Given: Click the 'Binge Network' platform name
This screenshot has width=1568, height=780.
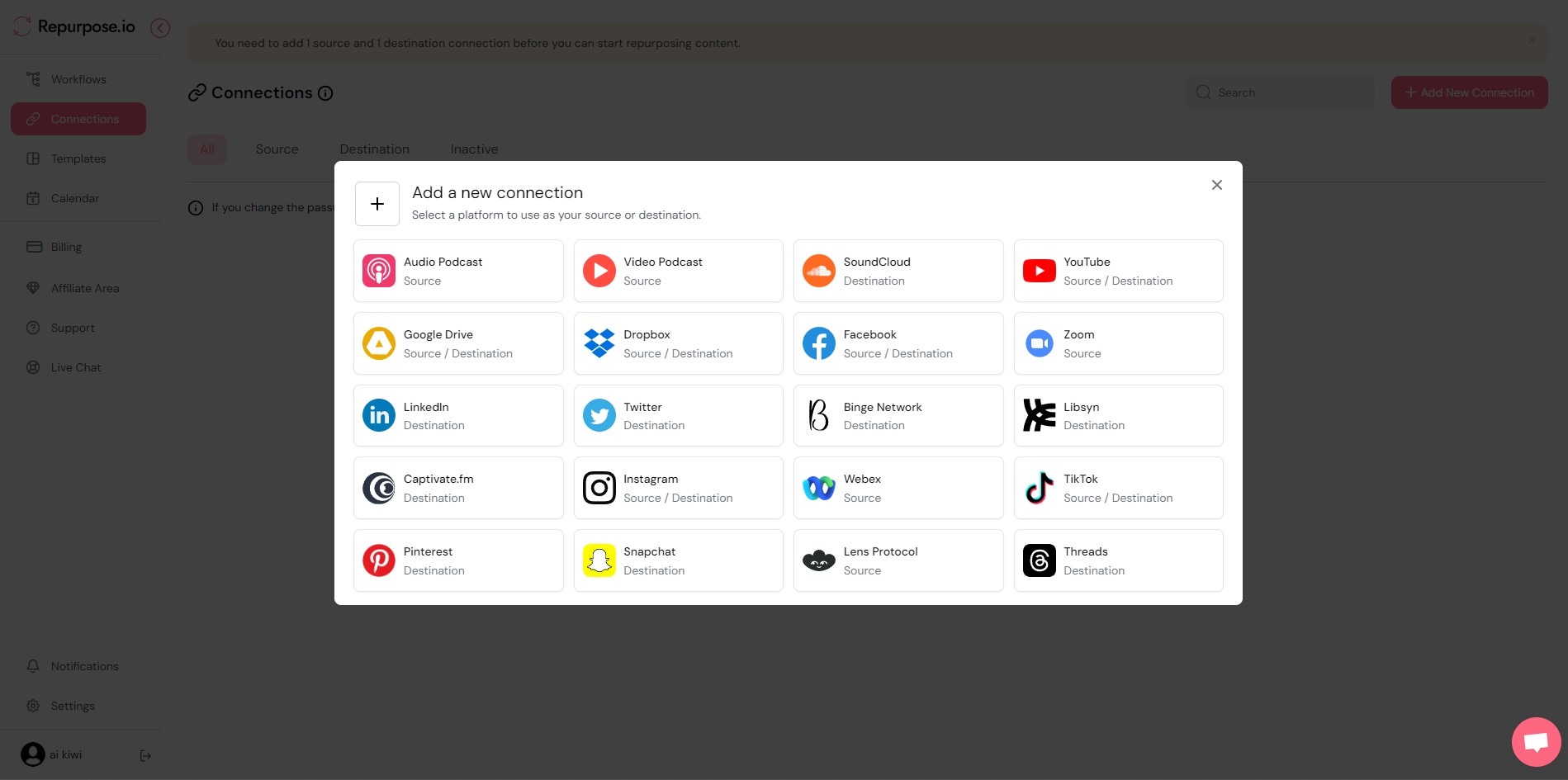Looking at the screenshot, I should (883, 407).
